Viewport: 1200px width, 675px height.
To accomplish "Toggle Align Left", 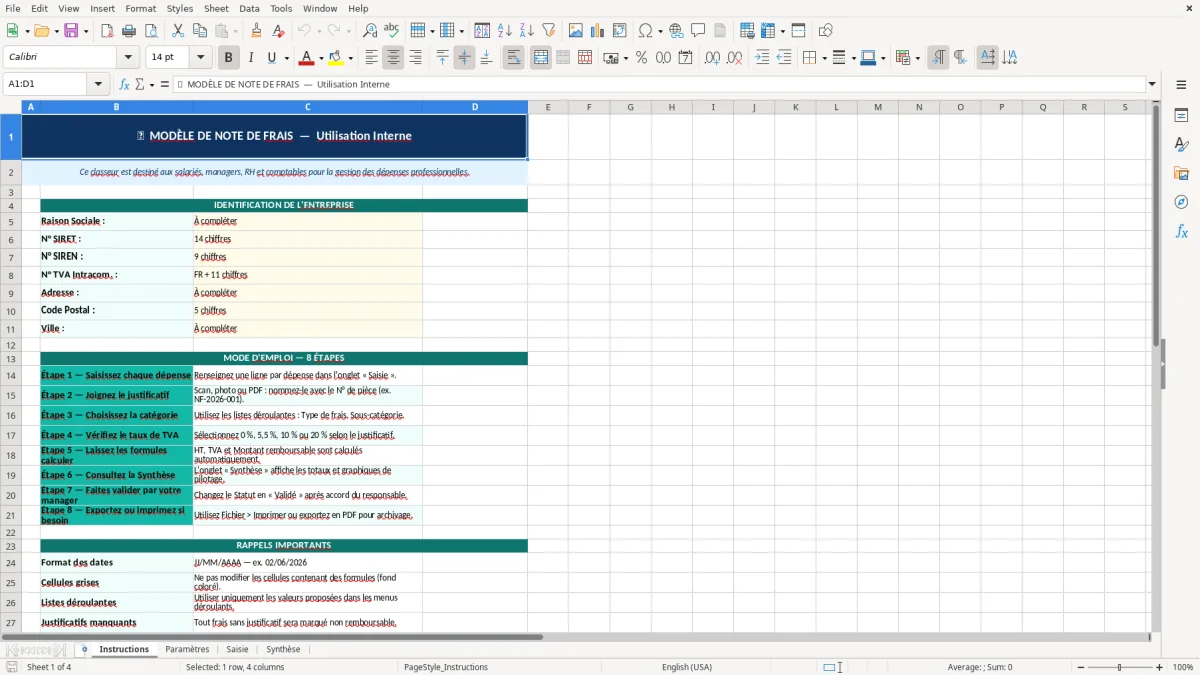I will [x=371, y=58].
